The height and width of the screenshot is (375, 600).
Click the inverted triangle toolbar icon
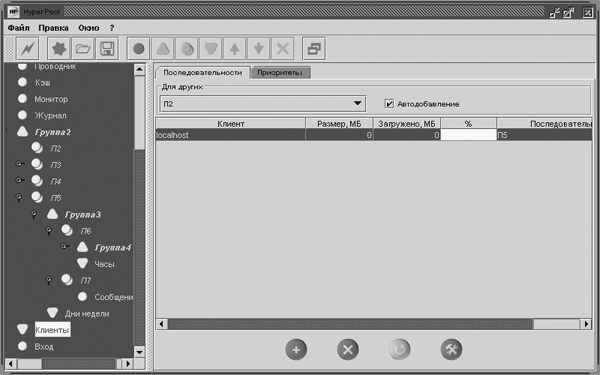click(211, 49)
